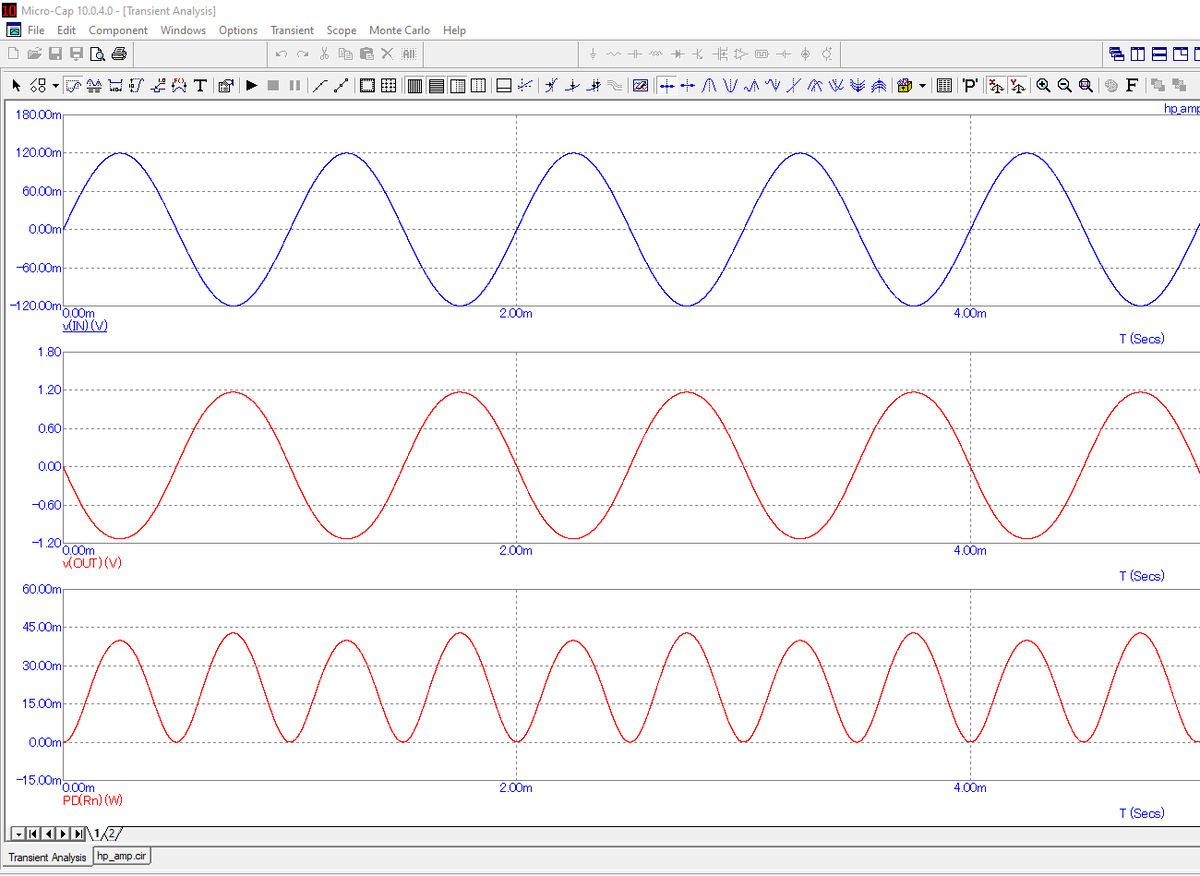Move cursor to next Valley icon
This screenshot has height=876, width=1200.
[x=730, y=86]
